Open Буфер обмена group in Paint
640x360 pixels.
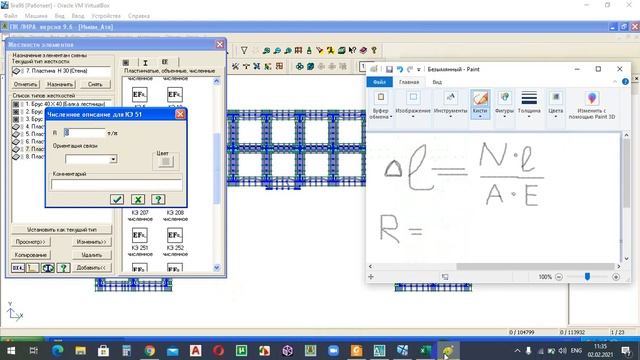coord(380,105)
